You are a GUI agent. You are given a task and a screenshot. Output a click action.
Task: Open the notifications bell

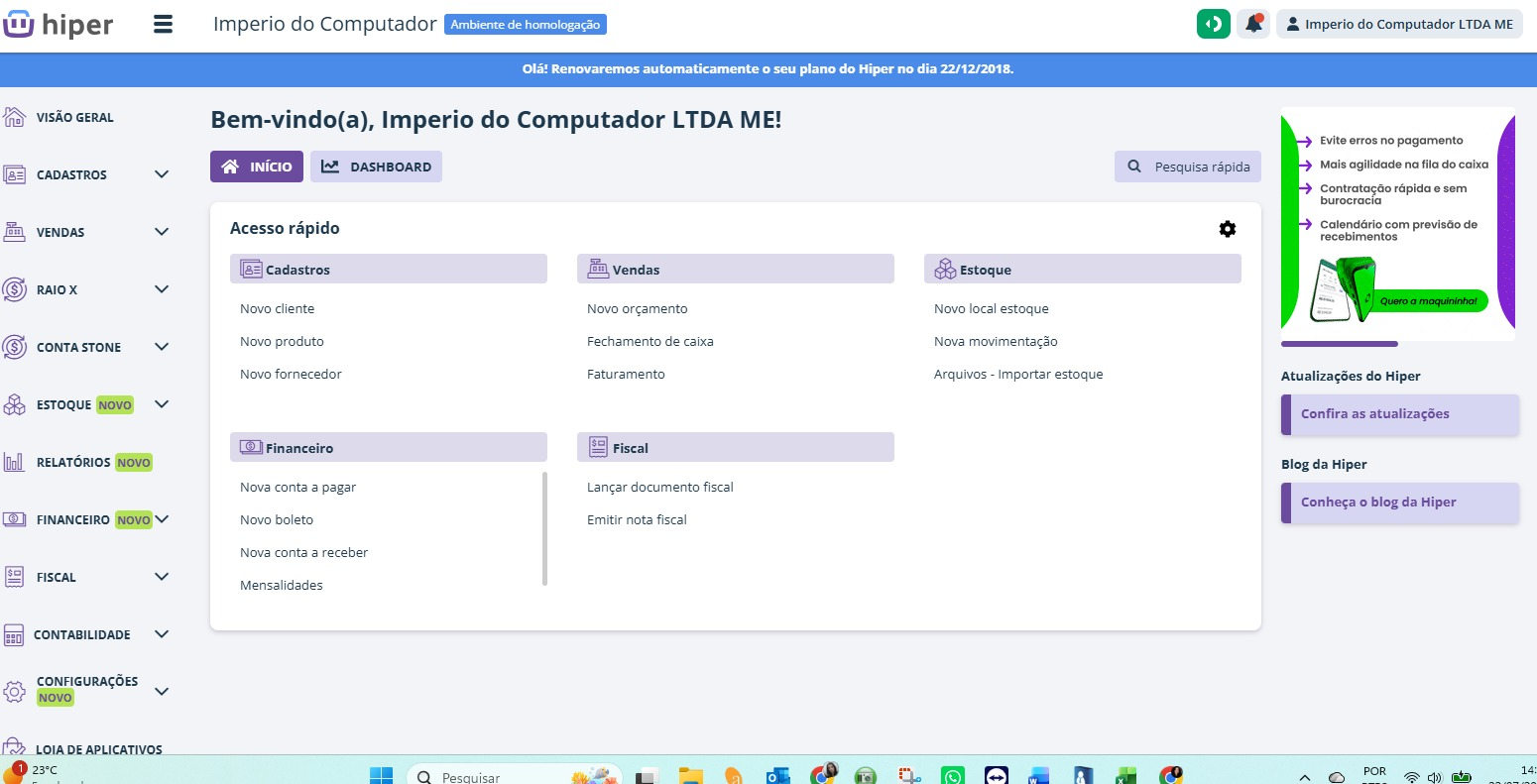[x=1253, y=24]
